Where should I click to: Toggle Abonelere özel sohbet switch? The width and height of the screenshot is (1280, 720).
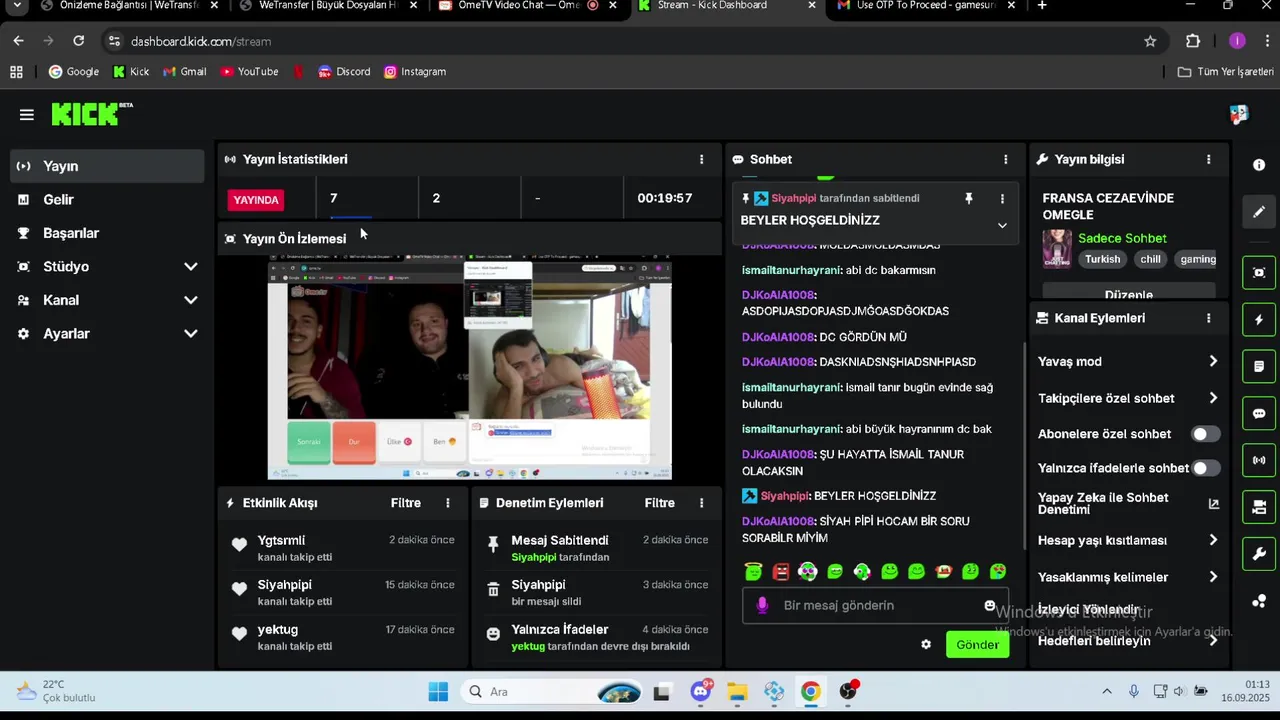[x=1205, y=434]
